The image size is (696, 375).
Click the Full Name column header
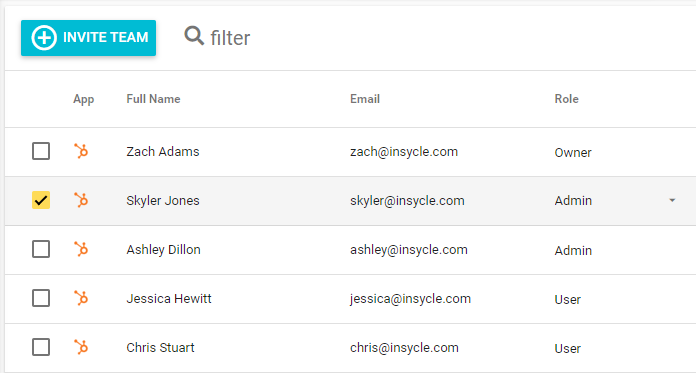pos(153,99)
